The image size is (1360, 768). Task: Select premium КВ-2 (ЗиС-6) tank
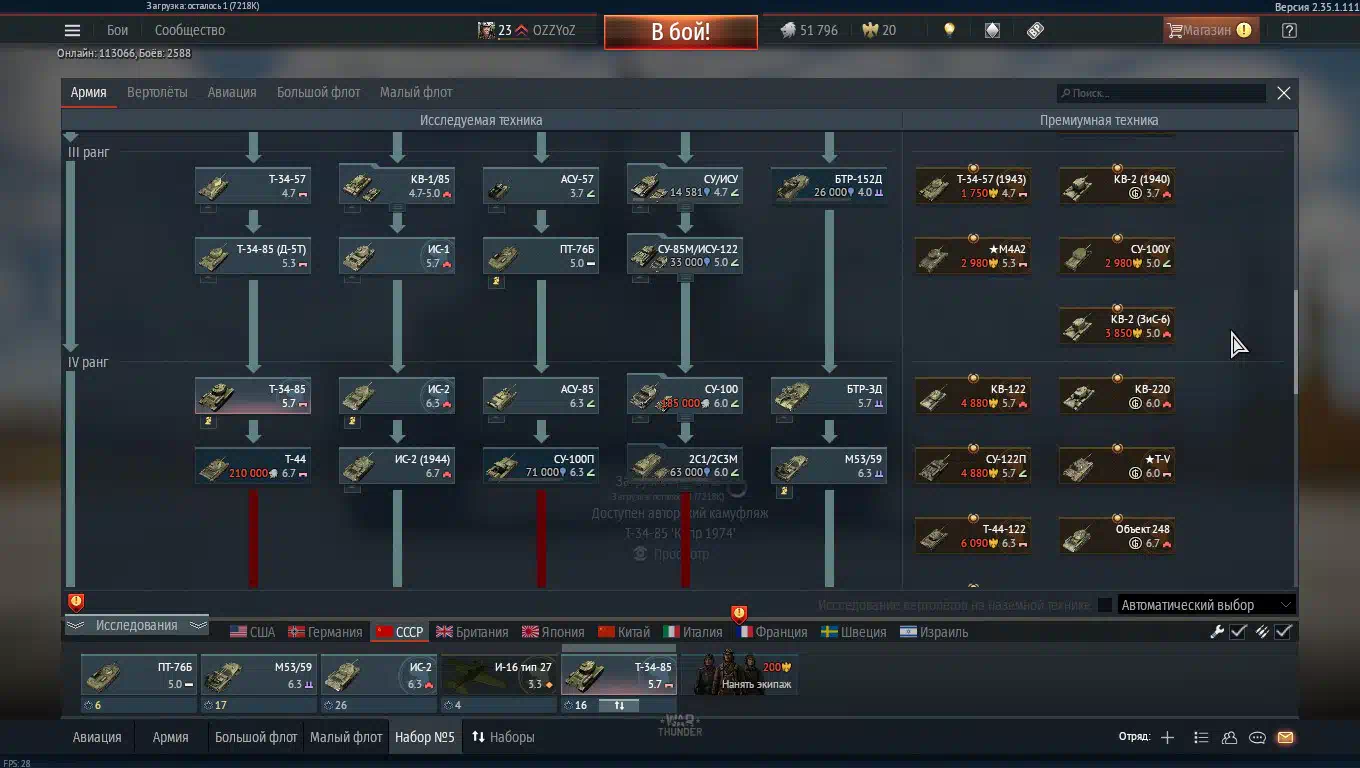(1117, 326)
